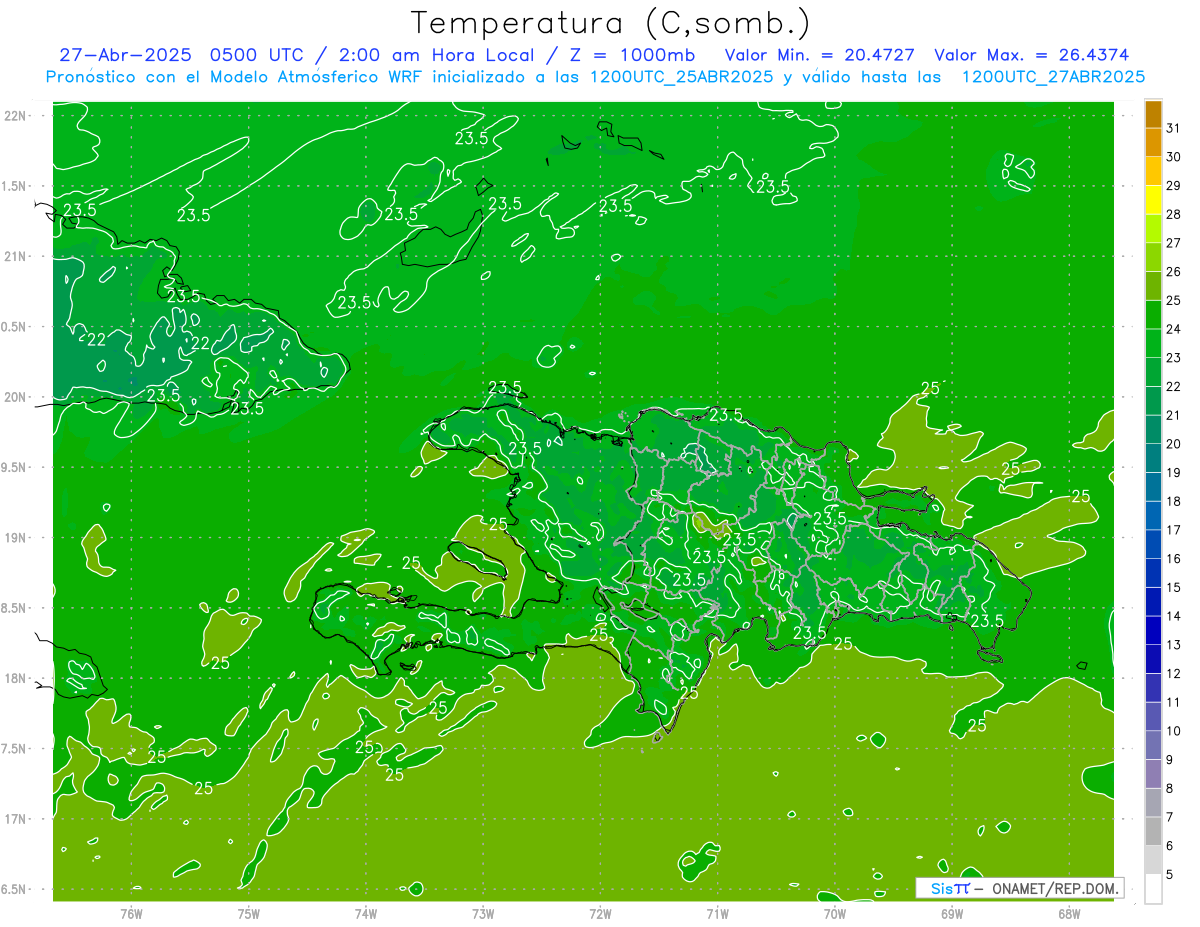Click the "26" color scale label
The height and width of the screenshot is (927, 1200).
click(x=1173, y=271)
